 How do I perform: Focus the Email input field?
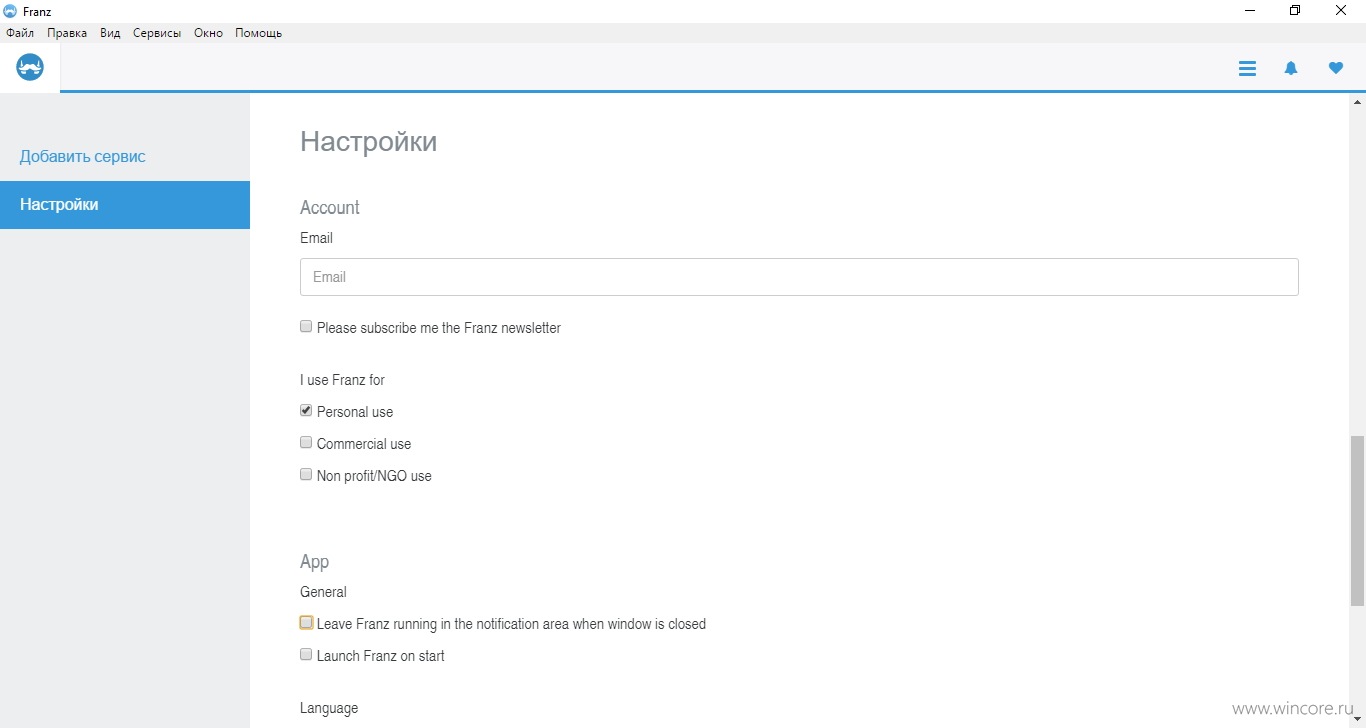coord(799,277)
